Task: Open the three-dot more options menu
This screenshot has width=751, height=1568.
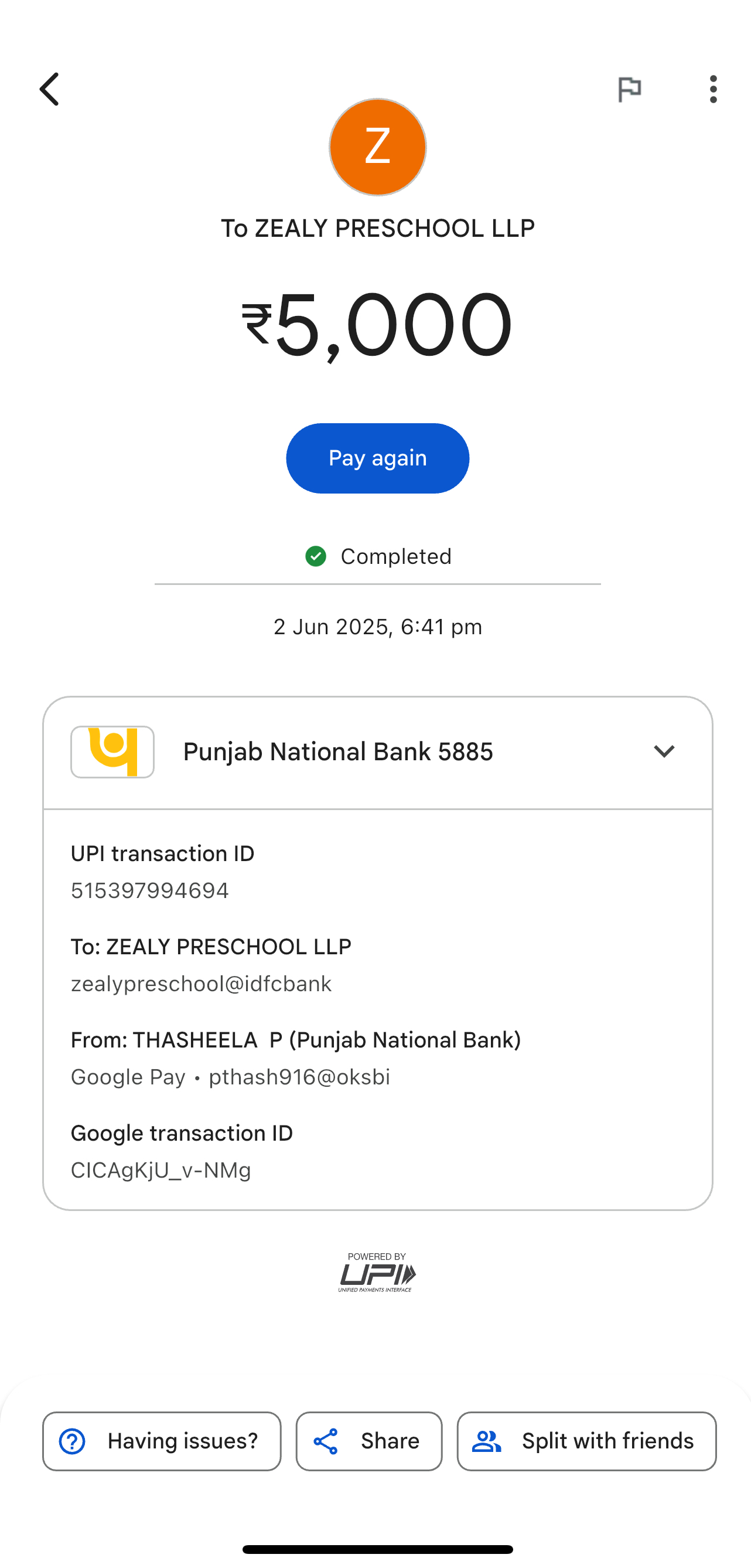Action: [x=713, y=90]
